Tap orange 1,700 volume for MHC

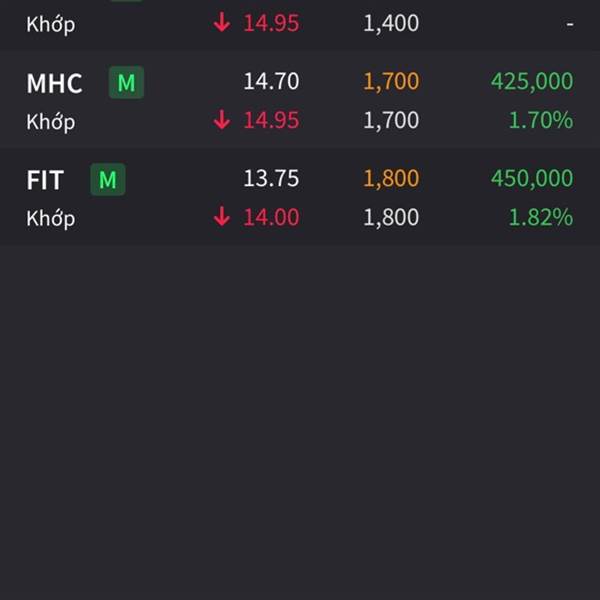pyautogui.click(x=391, y=82)
